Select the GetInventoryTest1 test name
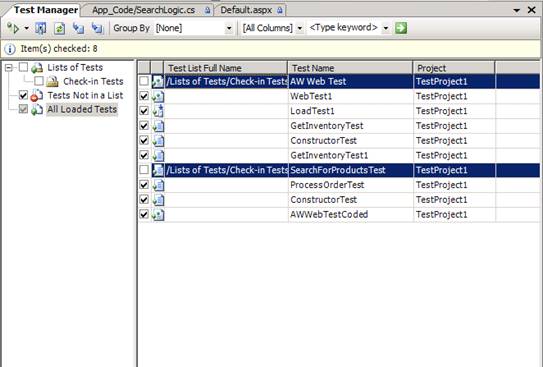The width and height of the screenshot is (543, 367). (329, 155)
